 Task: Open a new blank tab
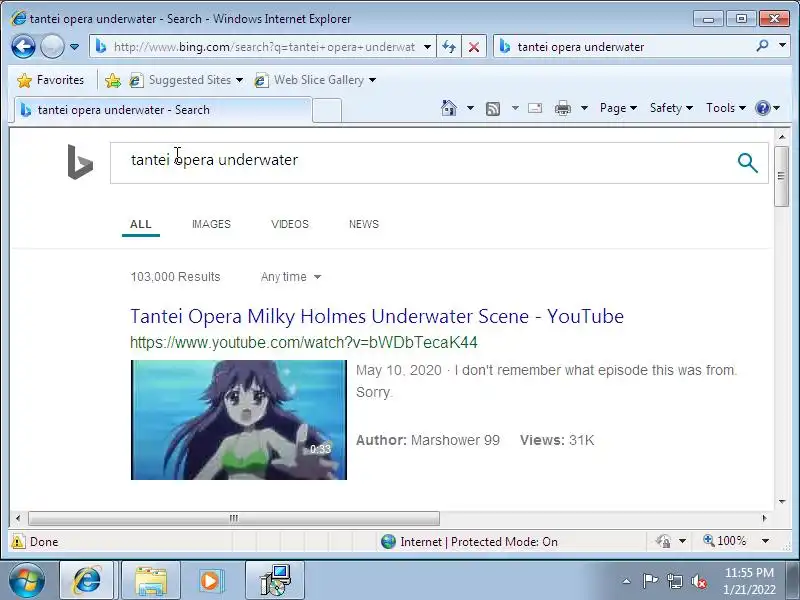pos(327,111)
